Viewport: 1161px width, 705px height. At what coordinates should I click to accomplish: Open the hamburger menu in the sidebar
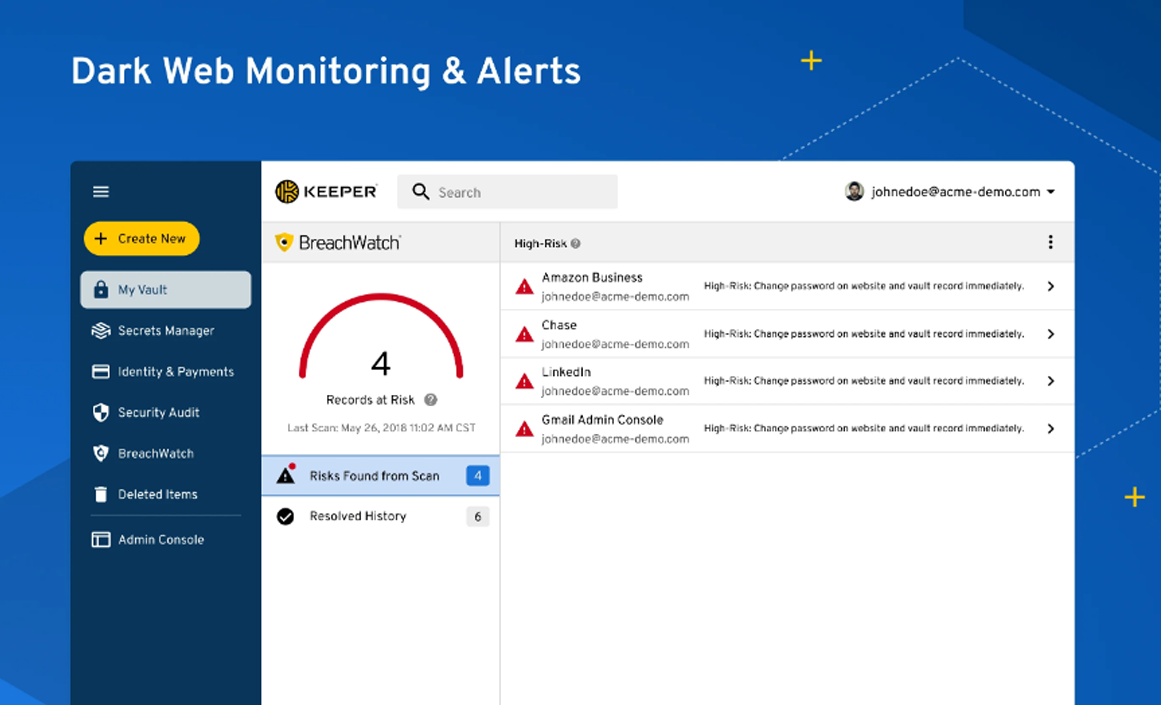pos(100,191)
